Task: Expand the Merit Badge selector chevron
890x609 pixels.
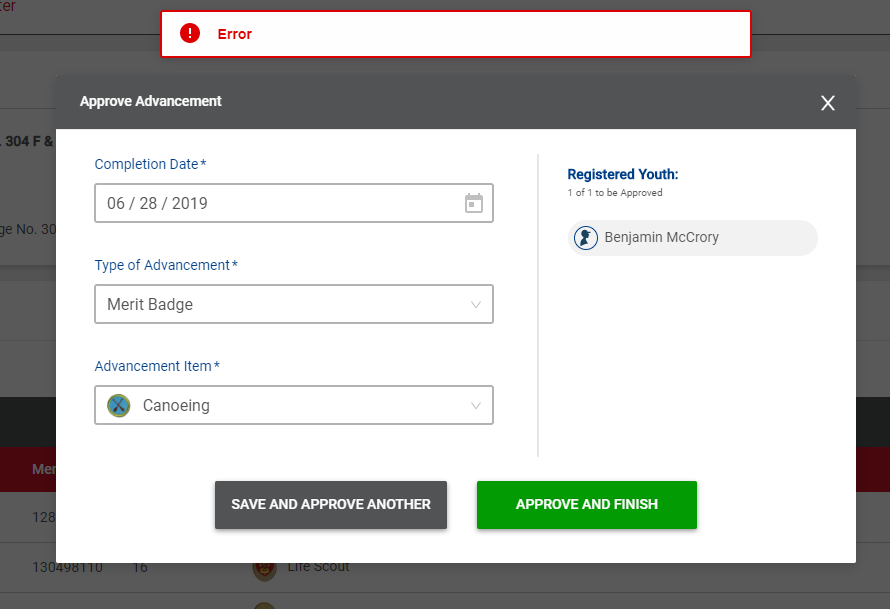Action: coord(476,304)
